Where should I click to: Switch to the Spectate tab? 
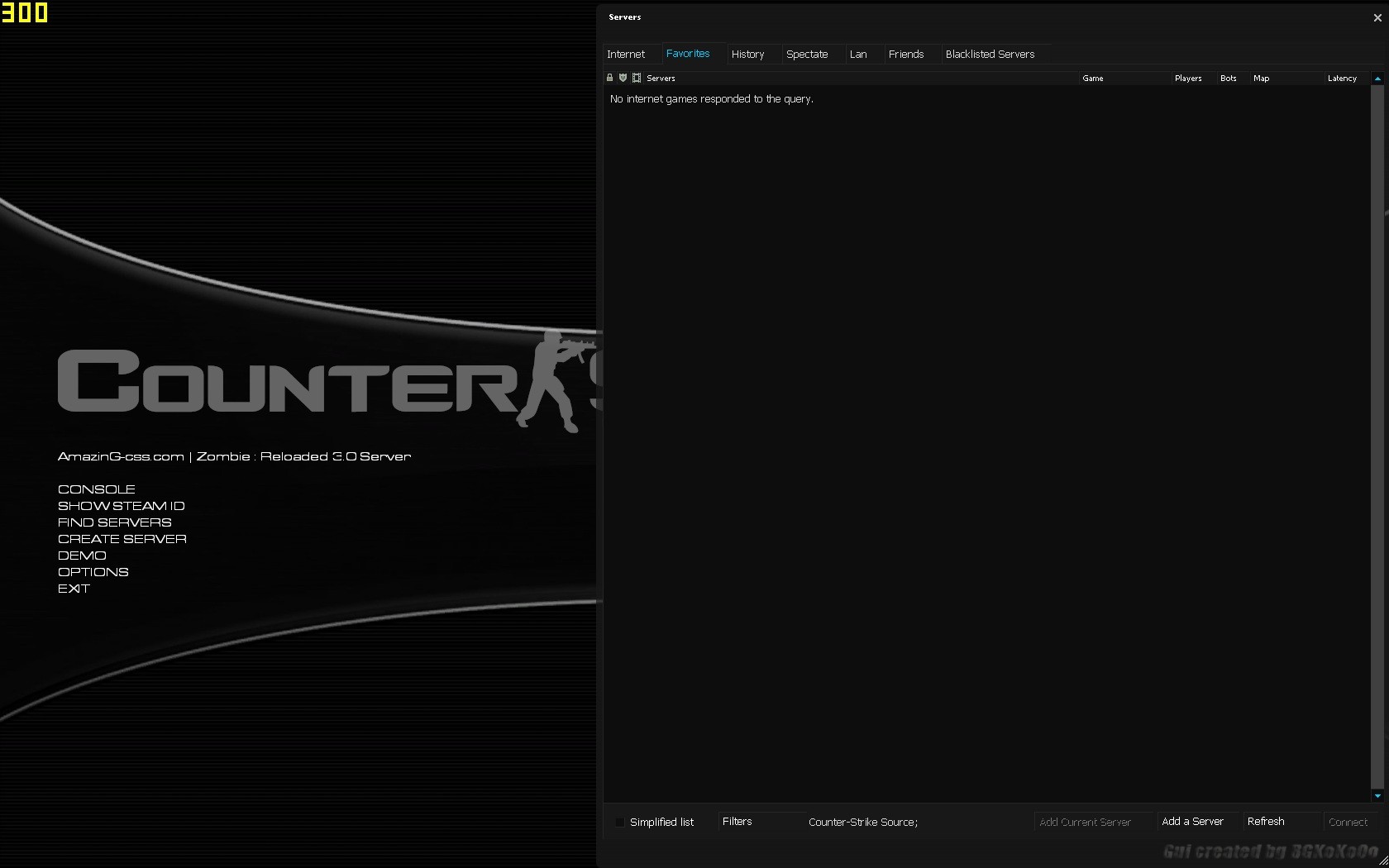tap(807, 54)
